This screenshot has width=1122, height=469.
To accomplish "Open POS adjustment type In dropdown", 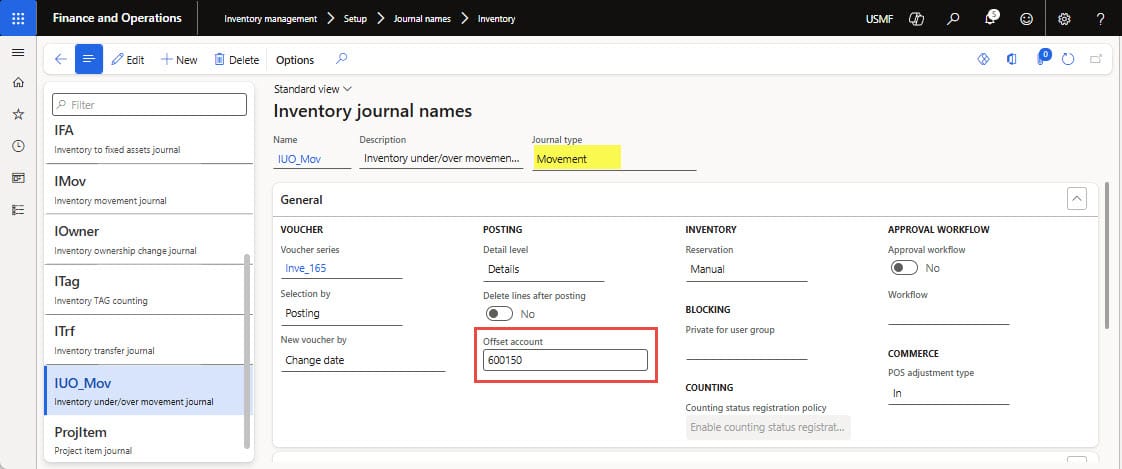I will (949, 393).
